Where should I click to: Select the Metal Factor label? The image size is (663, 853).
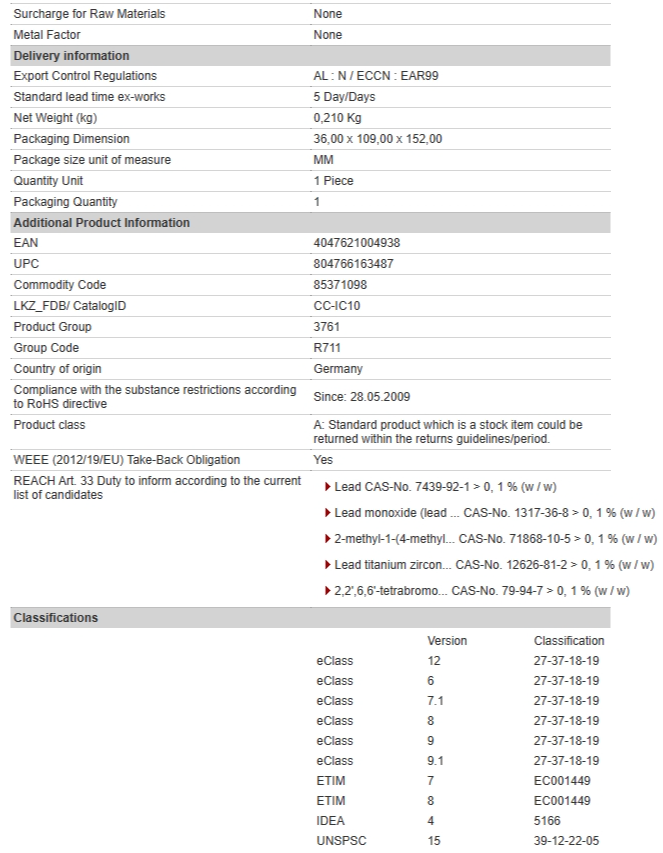tap(47, 35)
